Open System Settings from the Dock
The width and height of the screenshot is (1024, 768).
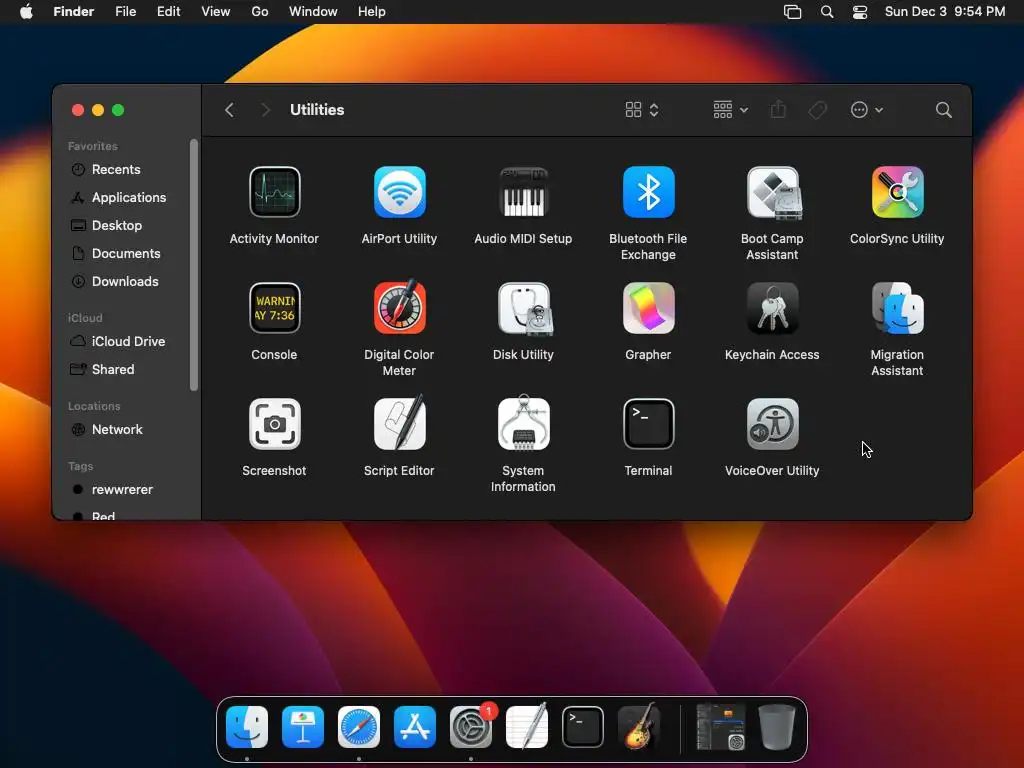pyautogui.click(x=471, y=727)
